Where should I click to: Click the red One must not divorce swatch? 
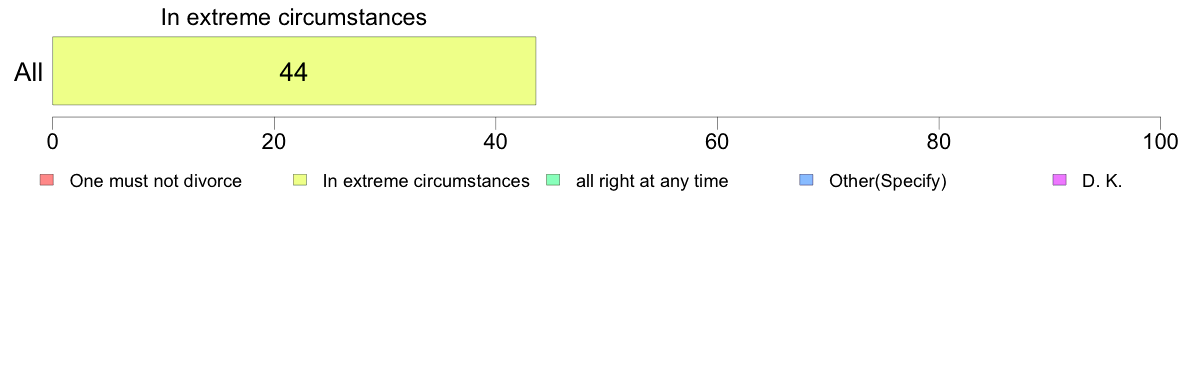coord(46,180)
